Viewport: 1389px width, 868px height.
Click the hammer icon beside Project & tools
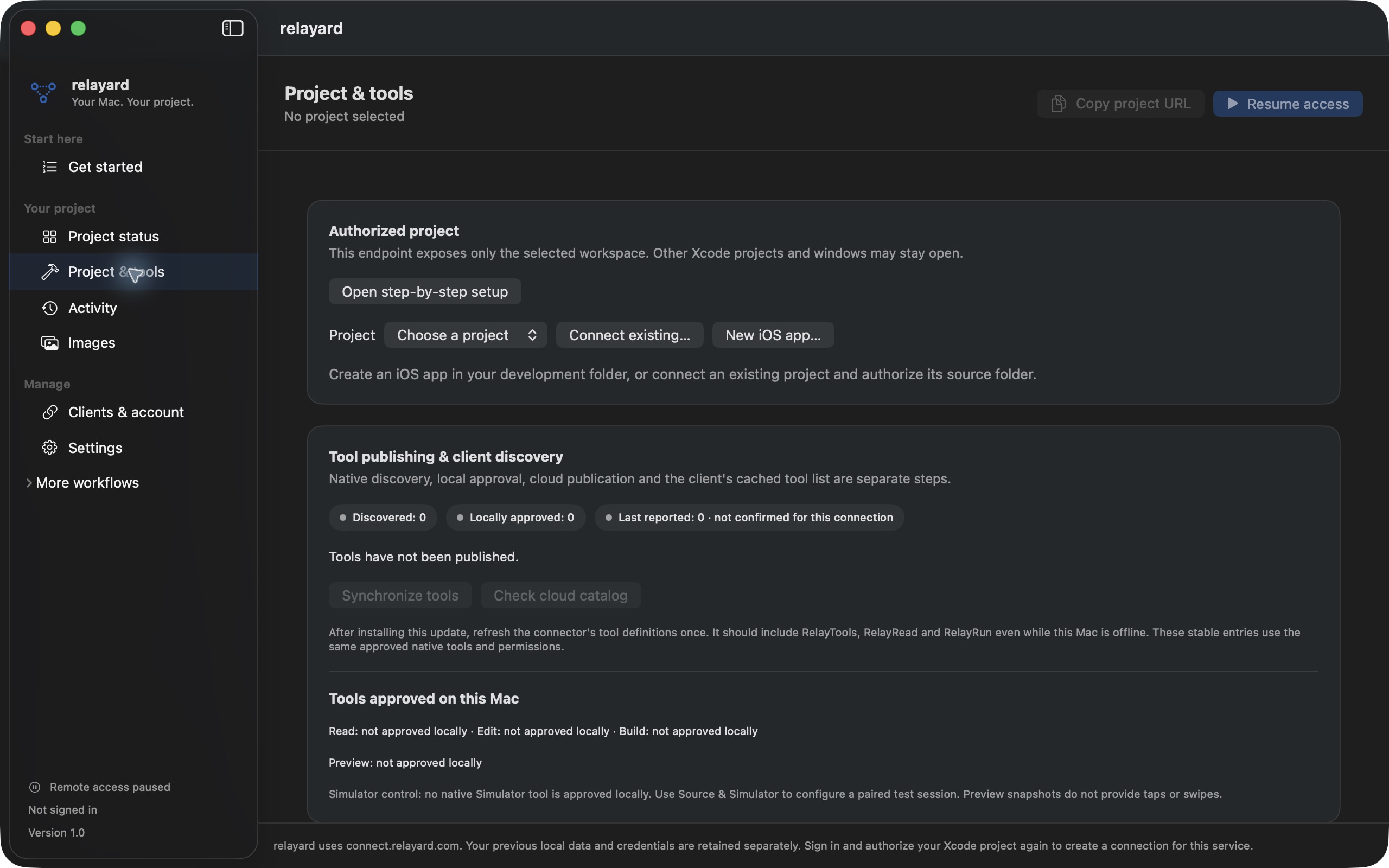pyautogui.click(x=50, y=272)
